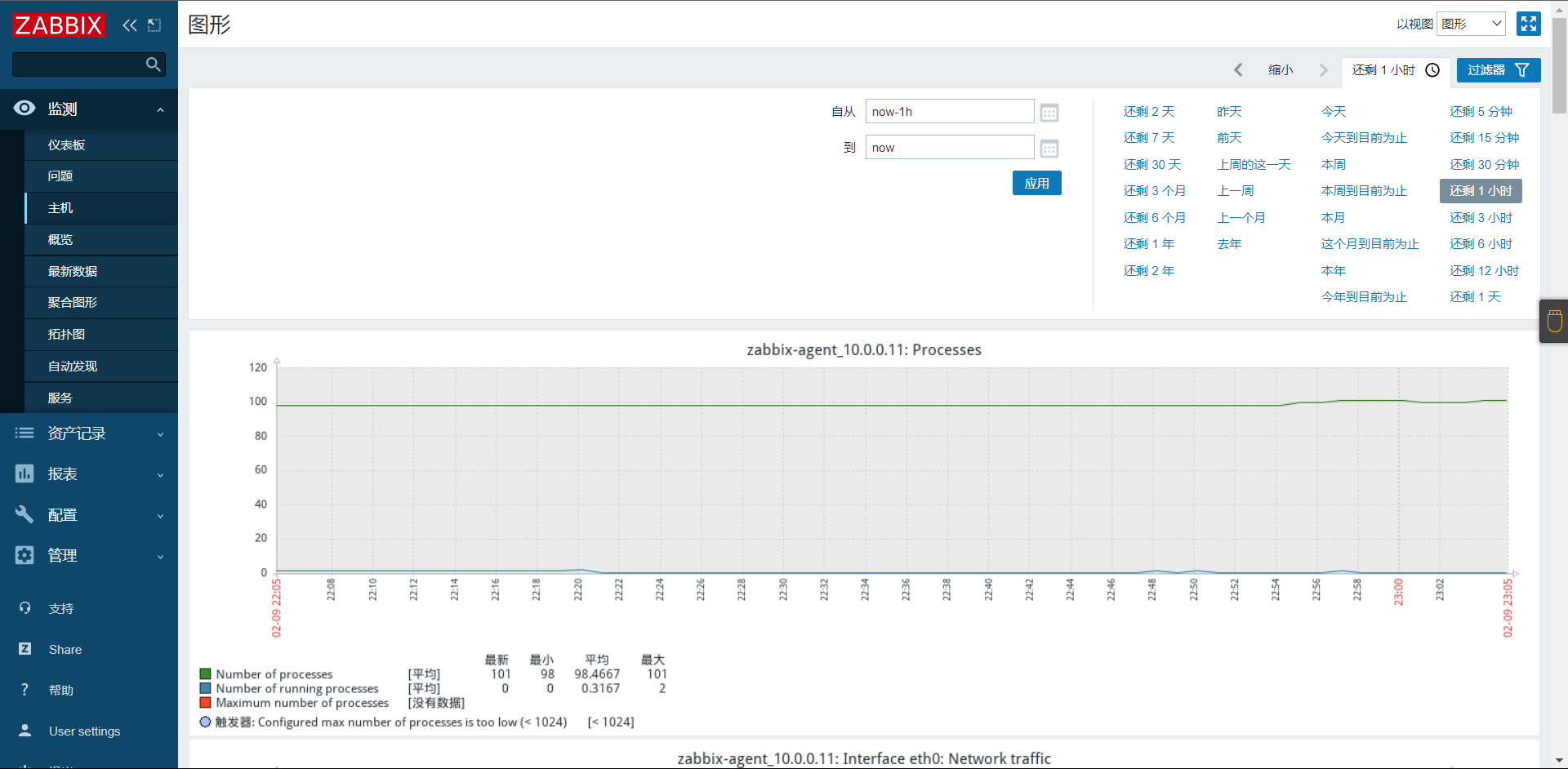Click the 自从 time input field
The width and height of the screenshot is (1568, 769).
point(950,112)
